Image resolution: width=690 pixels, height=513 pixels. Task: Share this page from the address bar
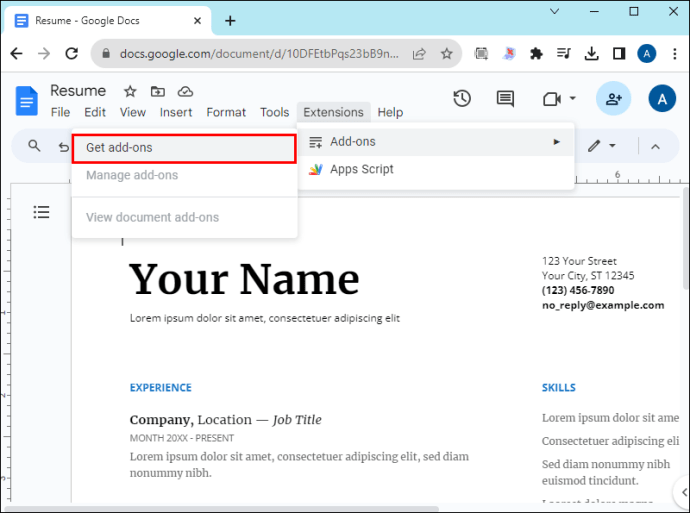(419, 54)
